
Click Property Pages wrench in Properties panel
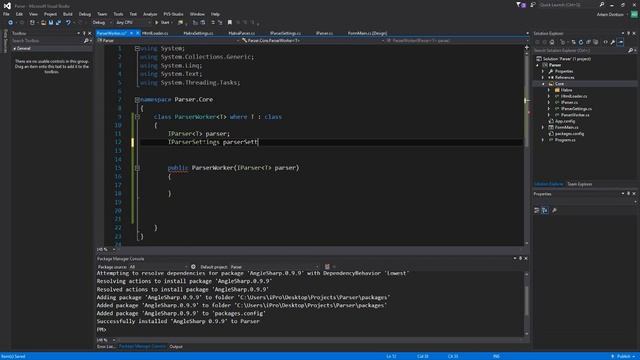(x=554, y=211)
